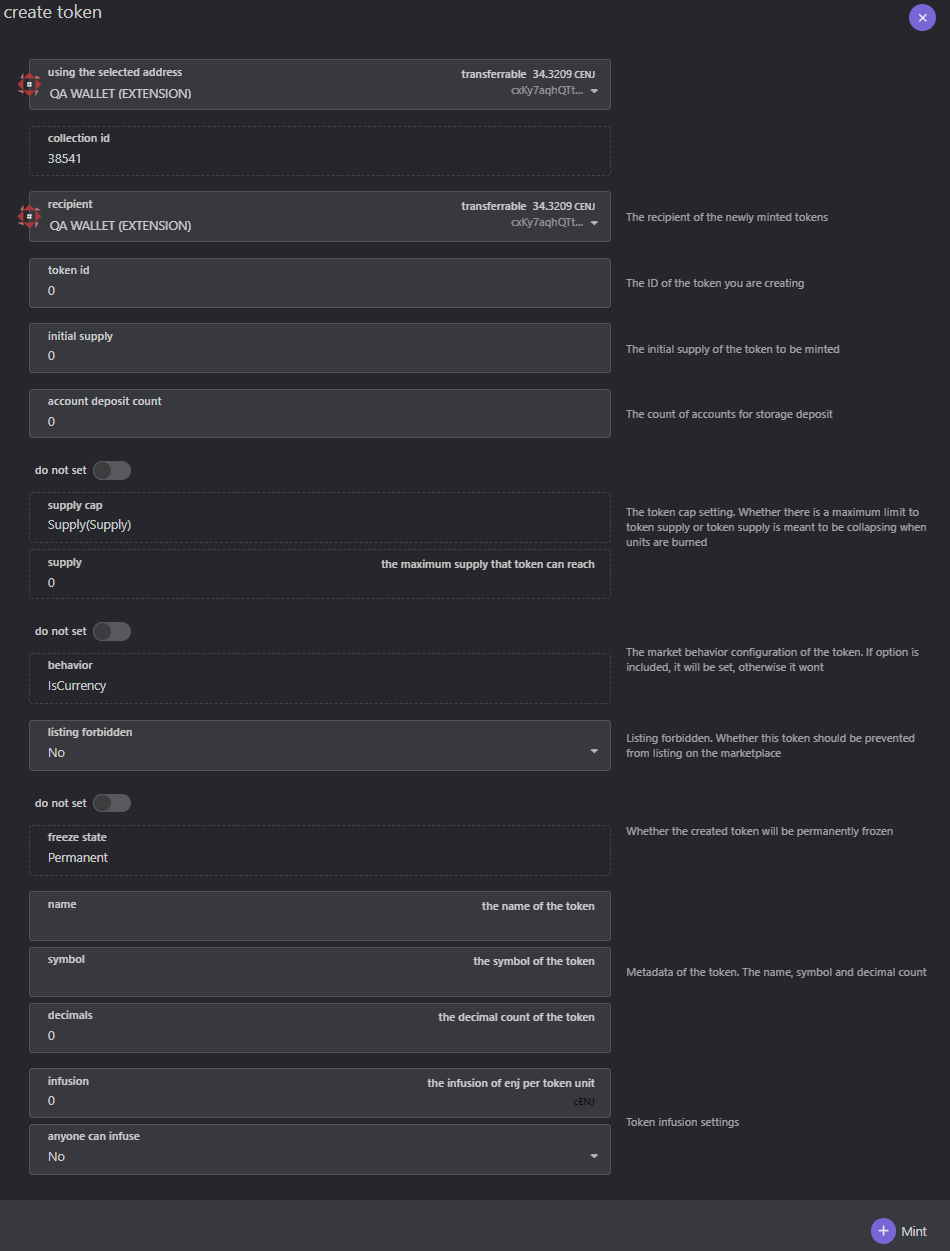Toggle the freeze state 'do not set' switch
The height and width of the screenshot is (1251, 950).
click(112, 803)
